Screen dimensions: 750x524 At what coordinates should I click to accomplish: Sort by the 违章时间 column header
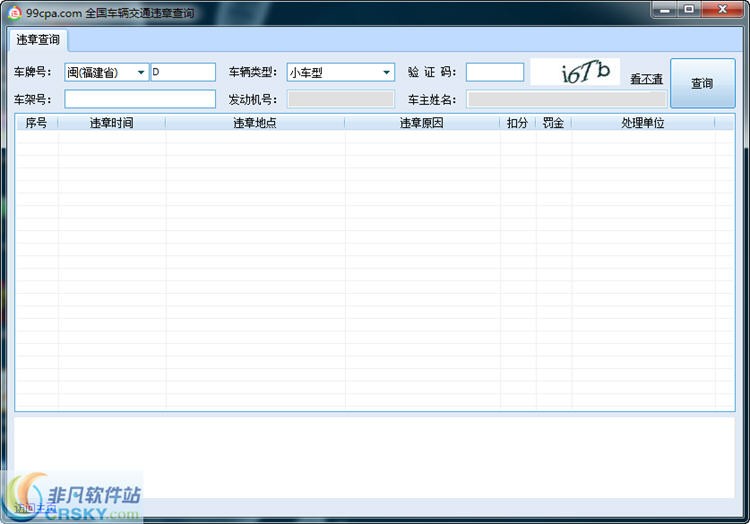(x=111, y=123)
